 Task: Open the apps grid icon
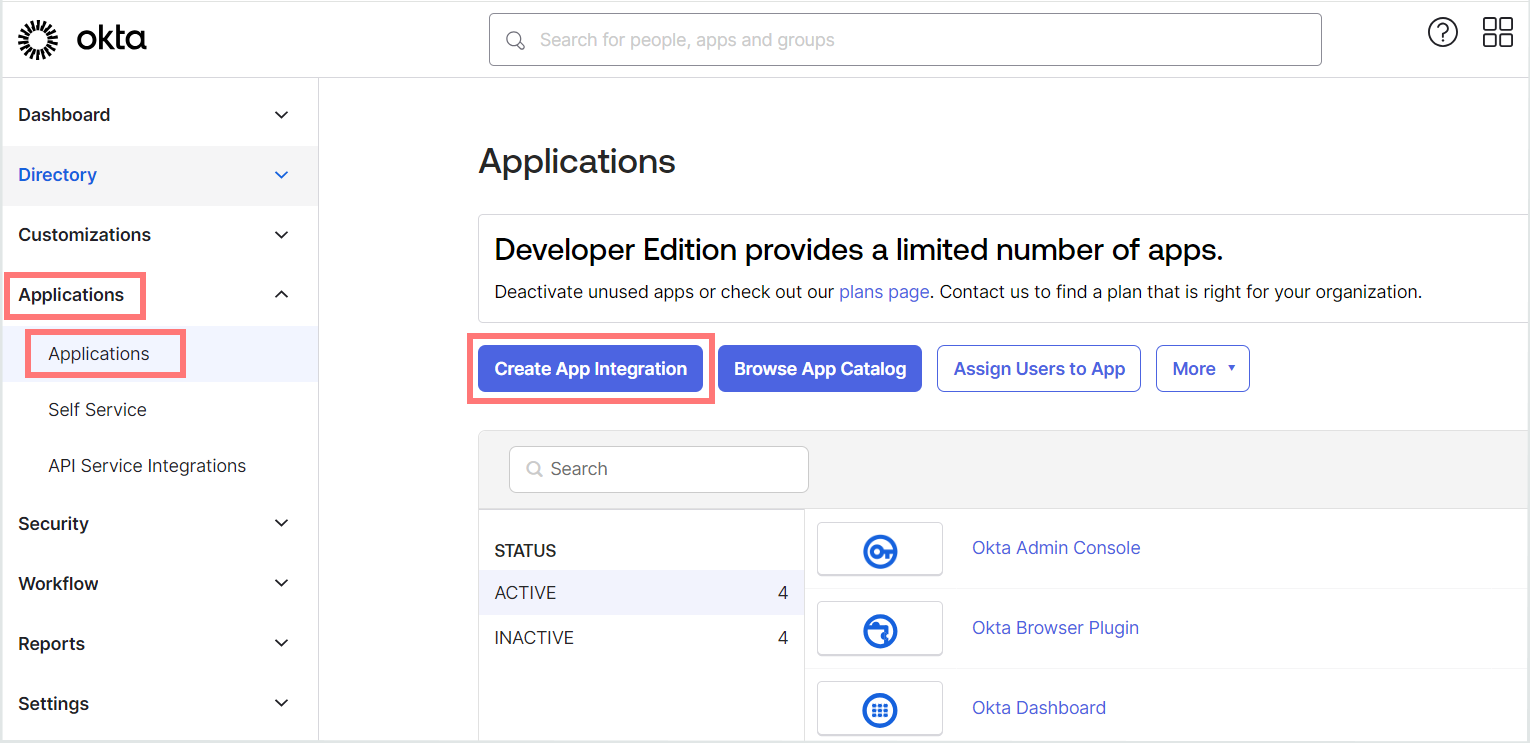(1498, 32)
